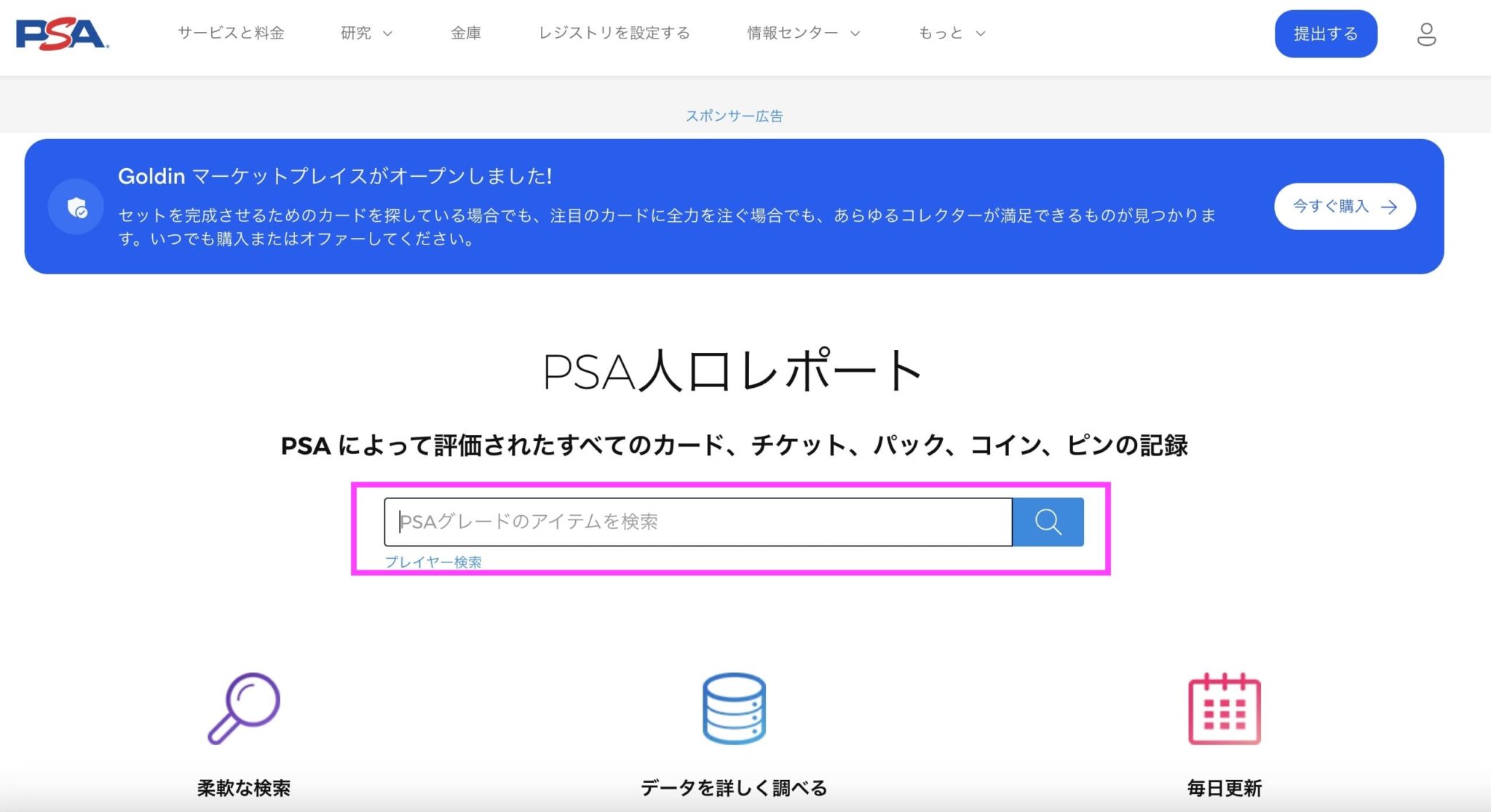Open the 金庫 menu item
This screenshot has width=1491, height=812.
pos(467,33)
